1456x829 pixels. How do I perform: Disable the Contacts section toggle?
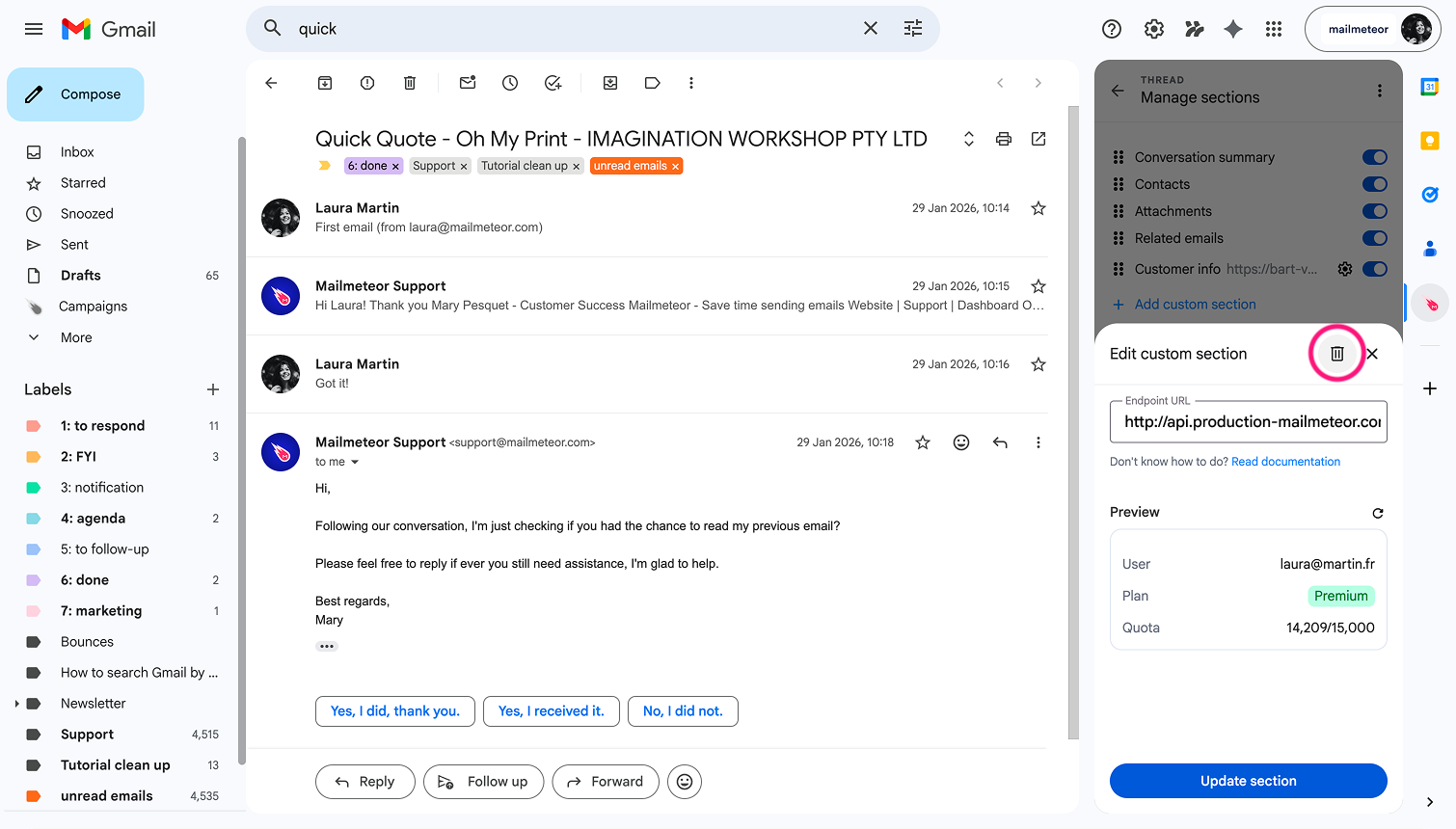click(1374, 184)
